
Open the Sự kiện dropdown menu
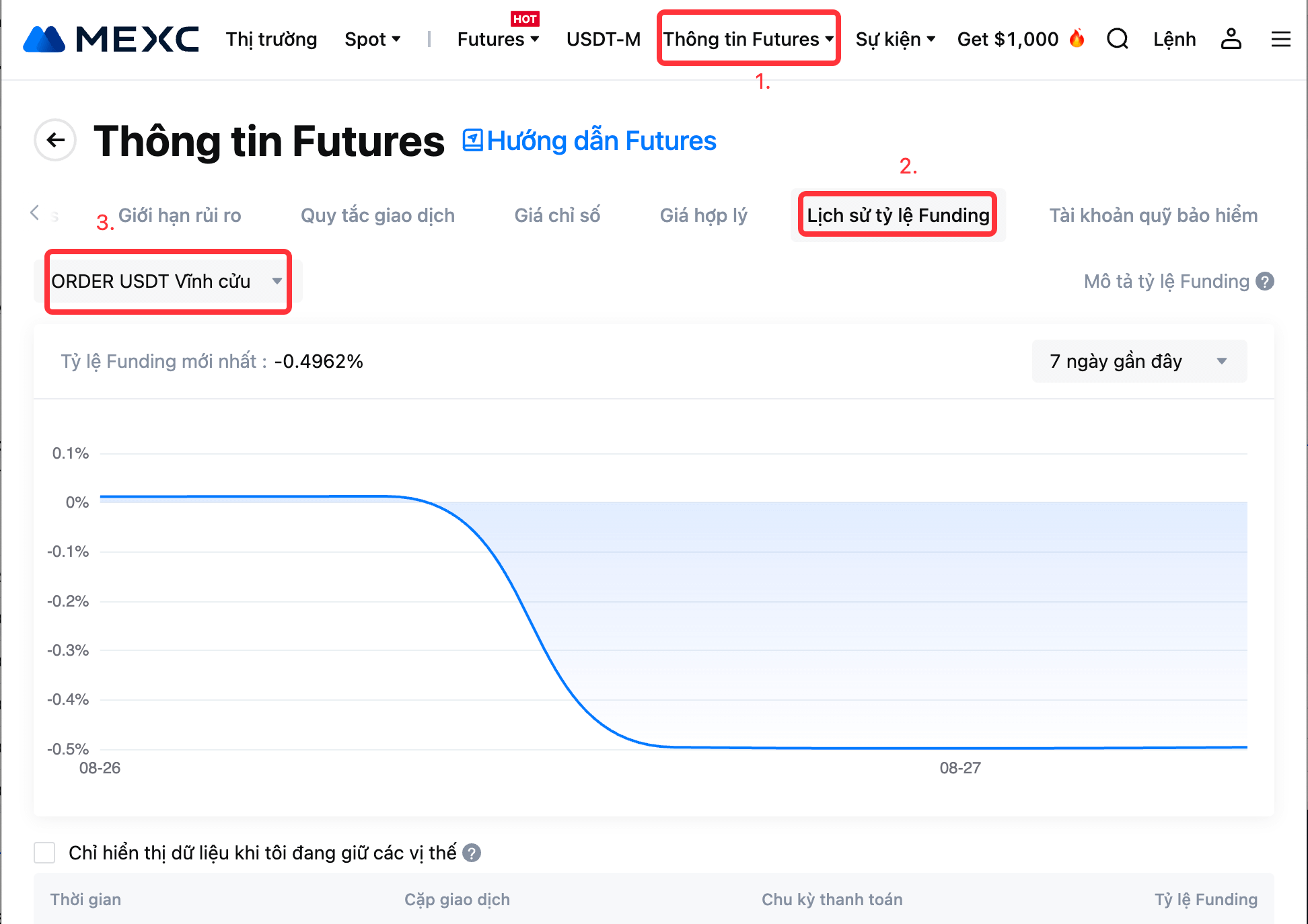pos(895,39)
